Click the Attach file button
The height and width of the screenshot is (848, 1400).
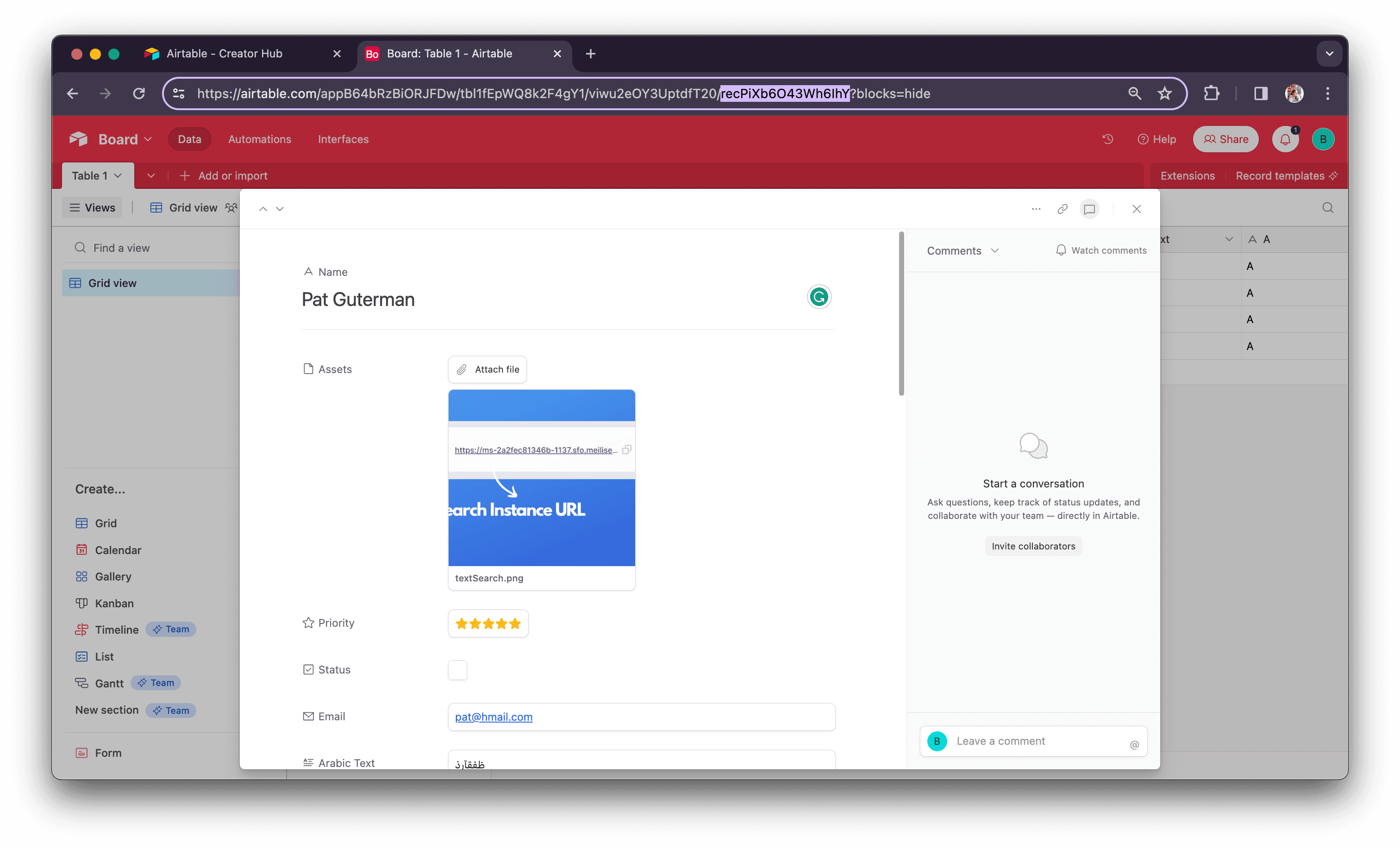489,369
